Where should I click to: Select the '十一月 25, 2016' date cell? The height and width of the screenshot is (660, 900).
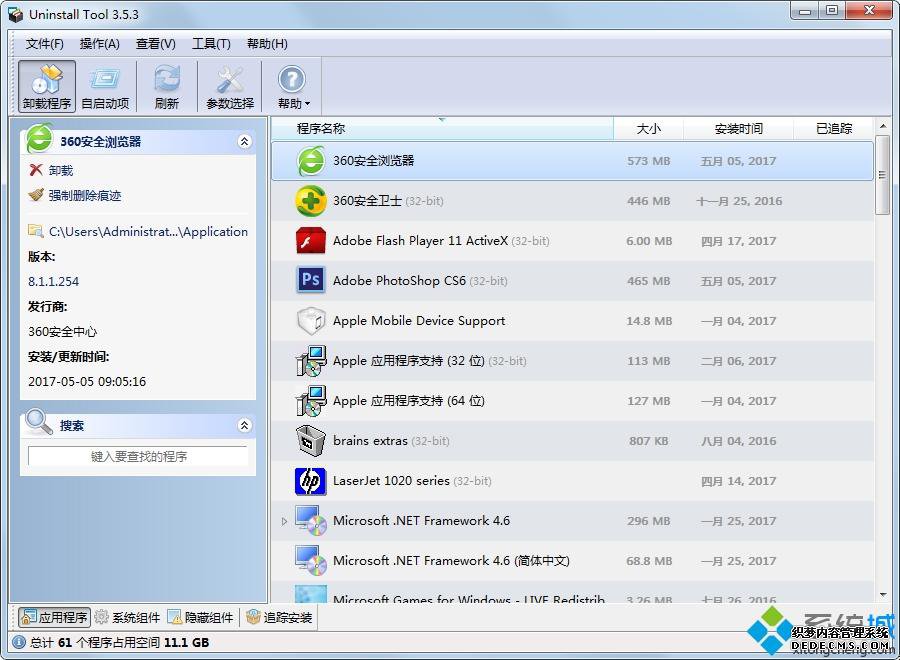click(739, 201)
